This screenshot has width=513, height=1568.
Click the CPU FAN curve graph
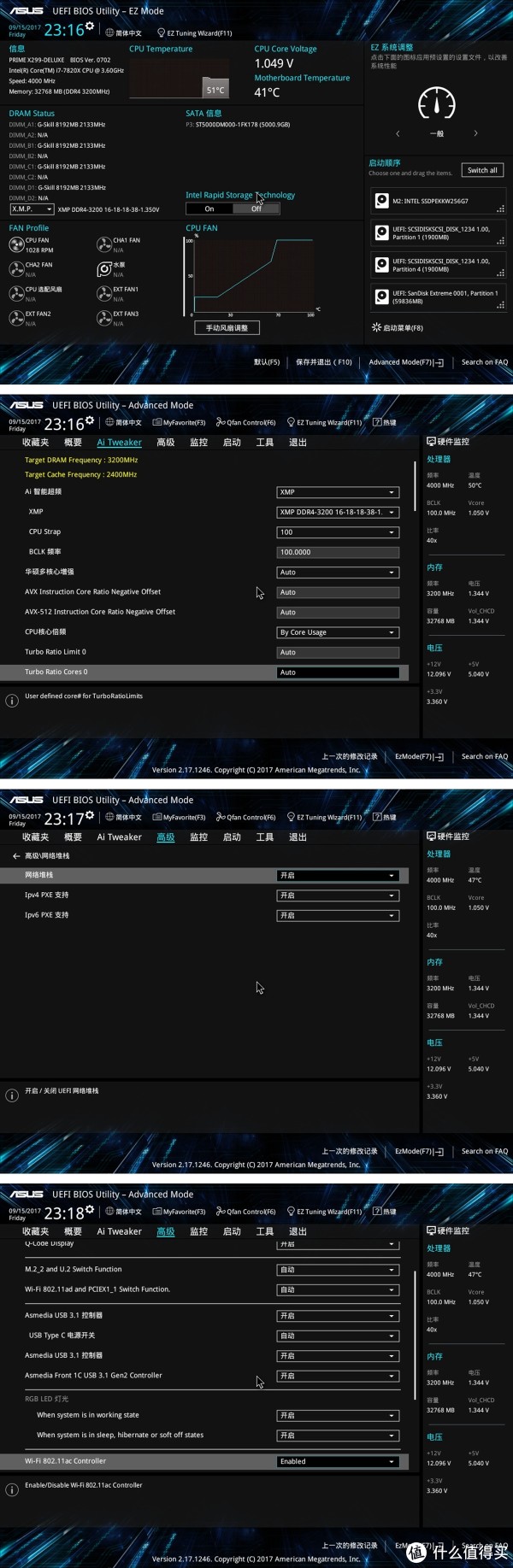(252, 275)
